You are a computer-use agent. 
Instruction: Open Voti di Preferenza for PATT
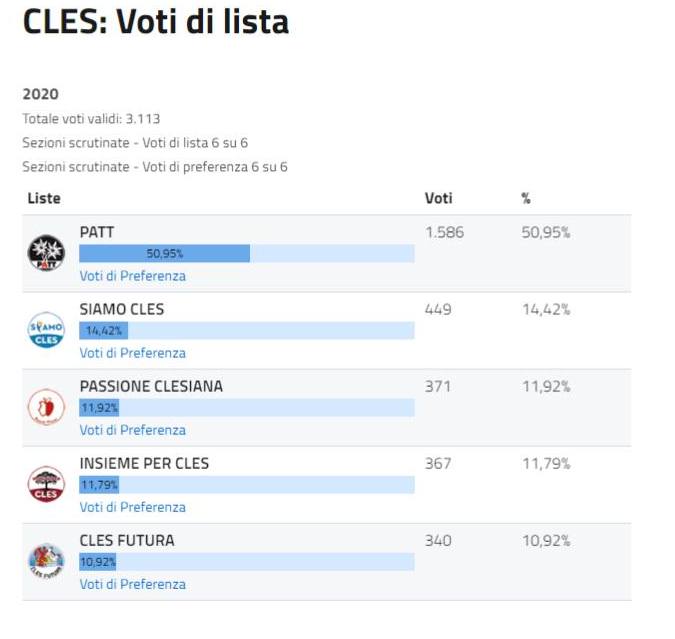coord(132,276)
